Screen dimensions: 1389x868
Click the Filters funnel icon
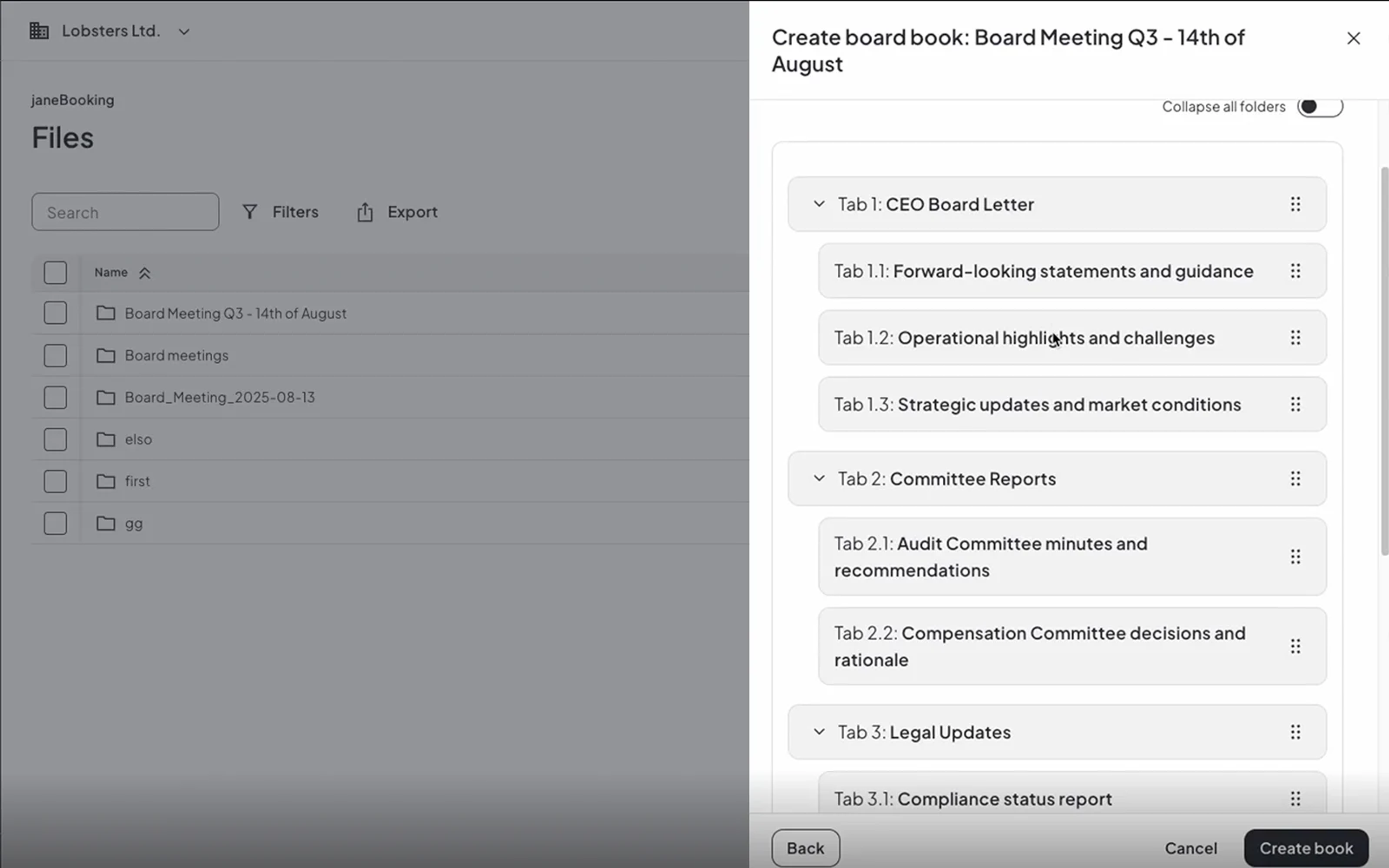pyautogui.click(x=250, y=212)
